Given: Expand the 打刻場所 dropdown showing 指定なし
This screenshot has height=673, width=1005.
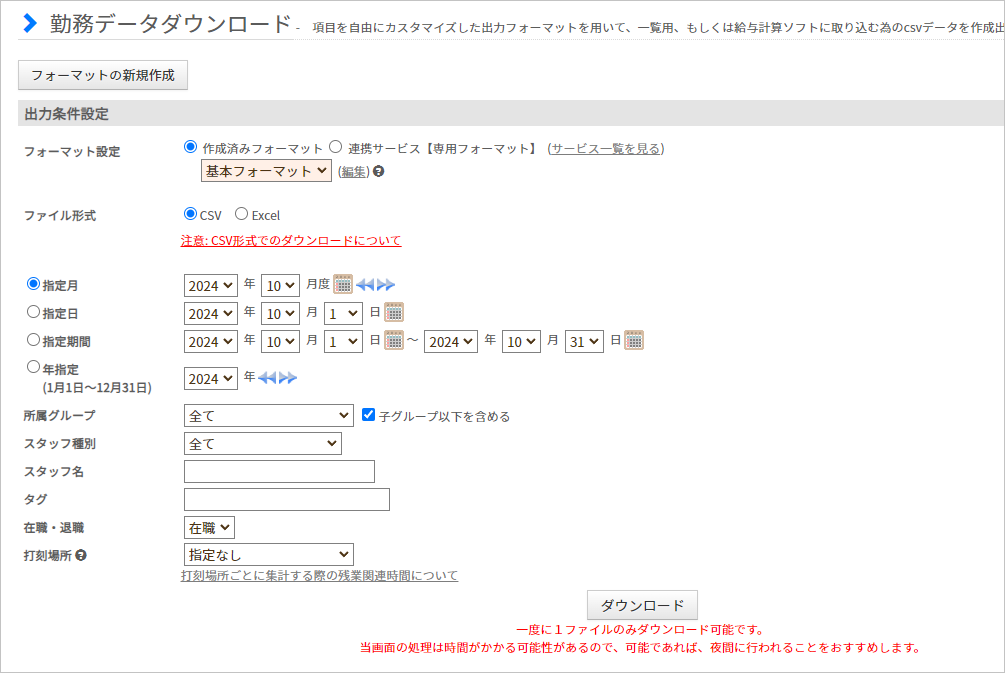Looking at the screenshot, I should 268,554.
